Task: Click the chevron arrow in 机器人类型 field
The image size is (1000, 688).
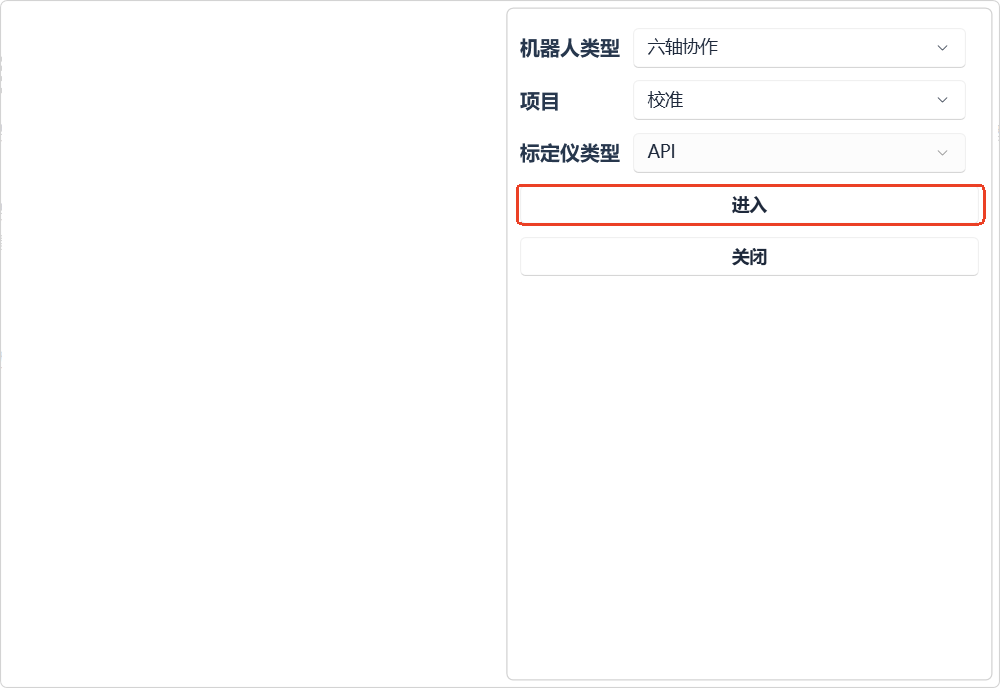Action: [x=942, y=48]
